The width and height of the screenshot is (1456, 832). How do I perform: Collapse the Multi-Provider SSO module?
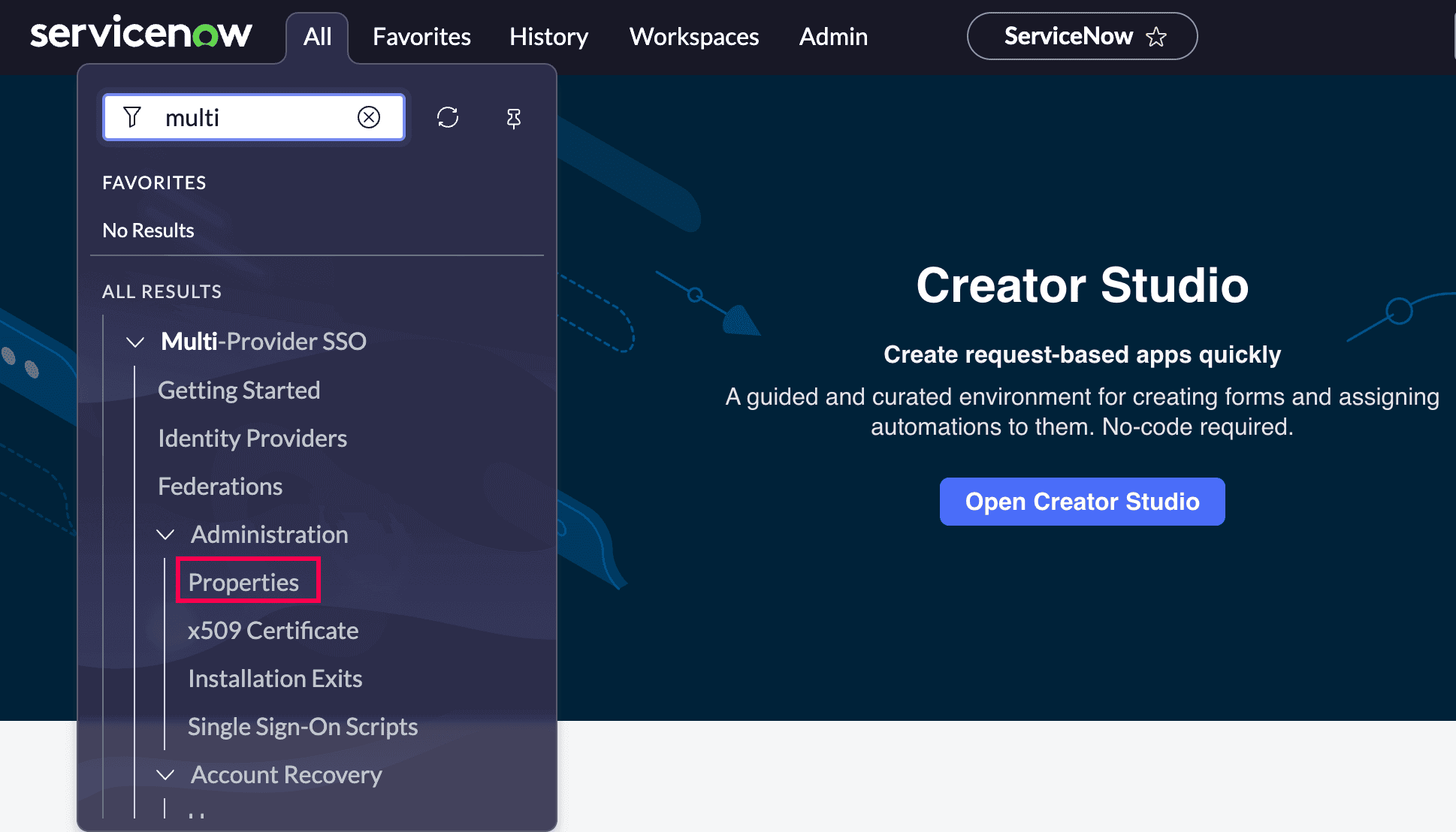point(135,342)
